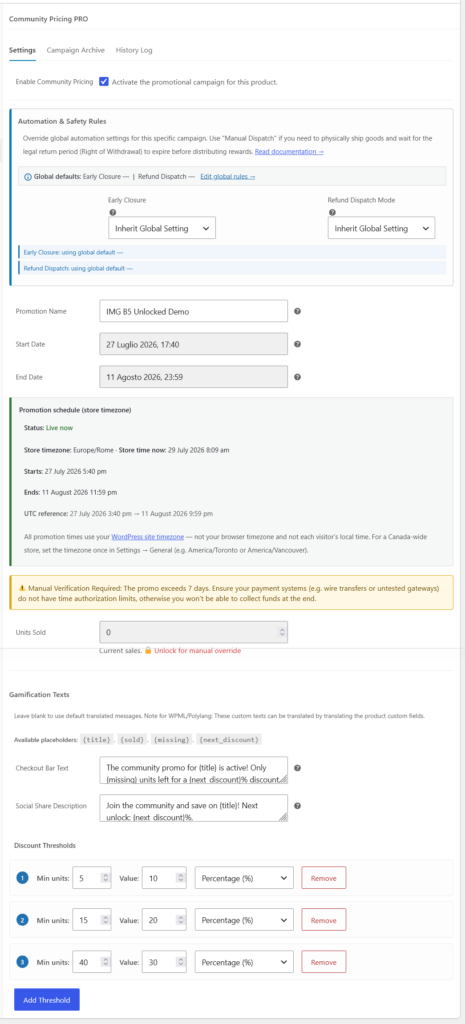
Task: Click Unlock for manual override
Action: (198, 651)
